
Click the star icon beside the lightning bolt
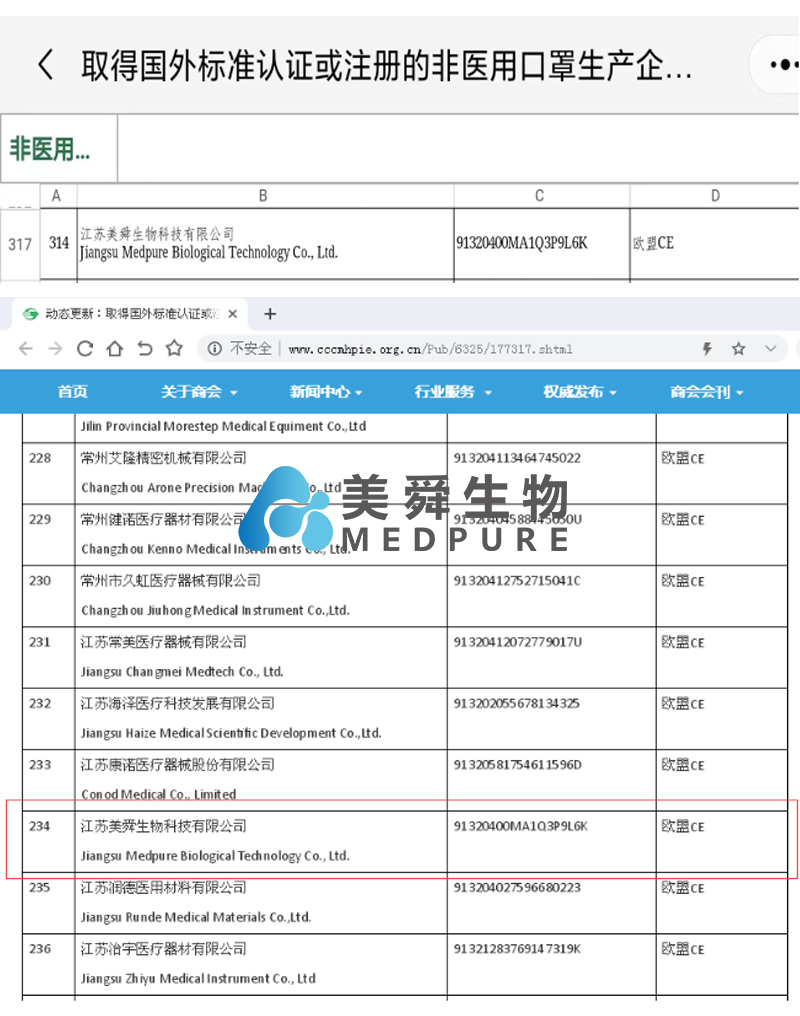pos(738,349)
